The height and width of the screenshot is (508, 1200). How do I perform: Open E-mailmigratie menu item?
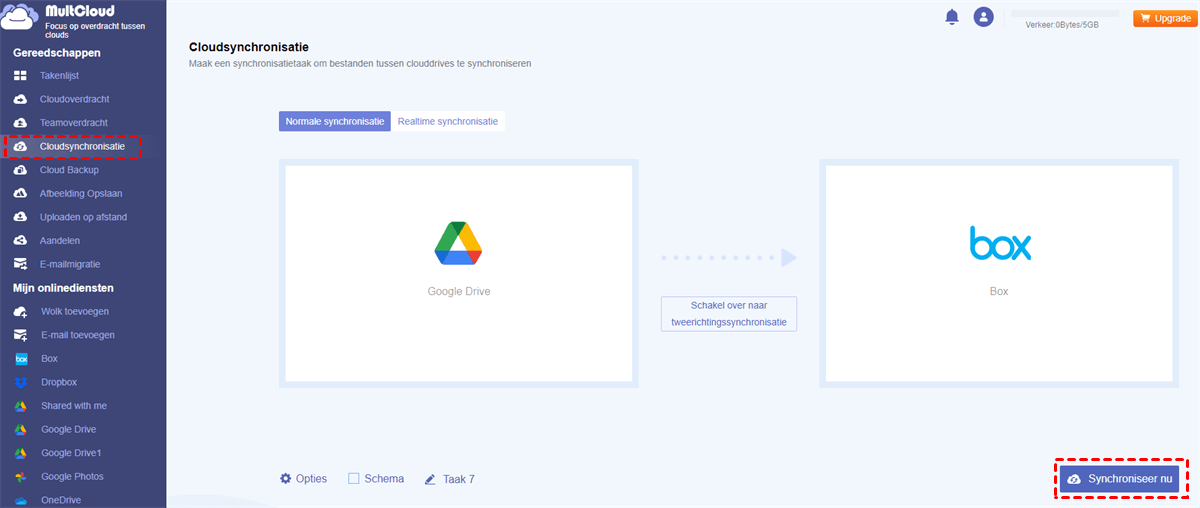click(x=71, y=265)
